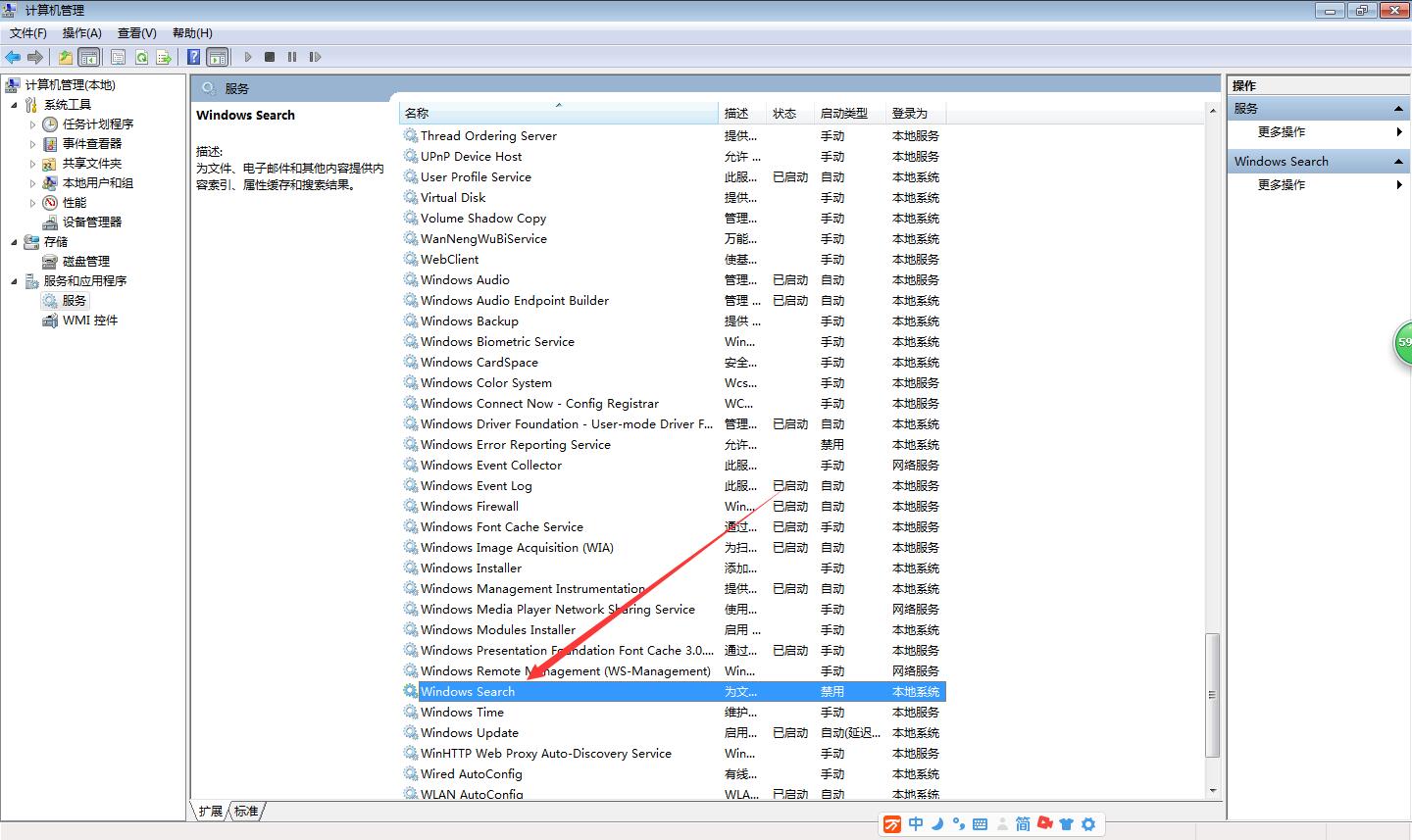Click the red tag IME icon
Screen dimensions: 1412x840
point(1045,823)
